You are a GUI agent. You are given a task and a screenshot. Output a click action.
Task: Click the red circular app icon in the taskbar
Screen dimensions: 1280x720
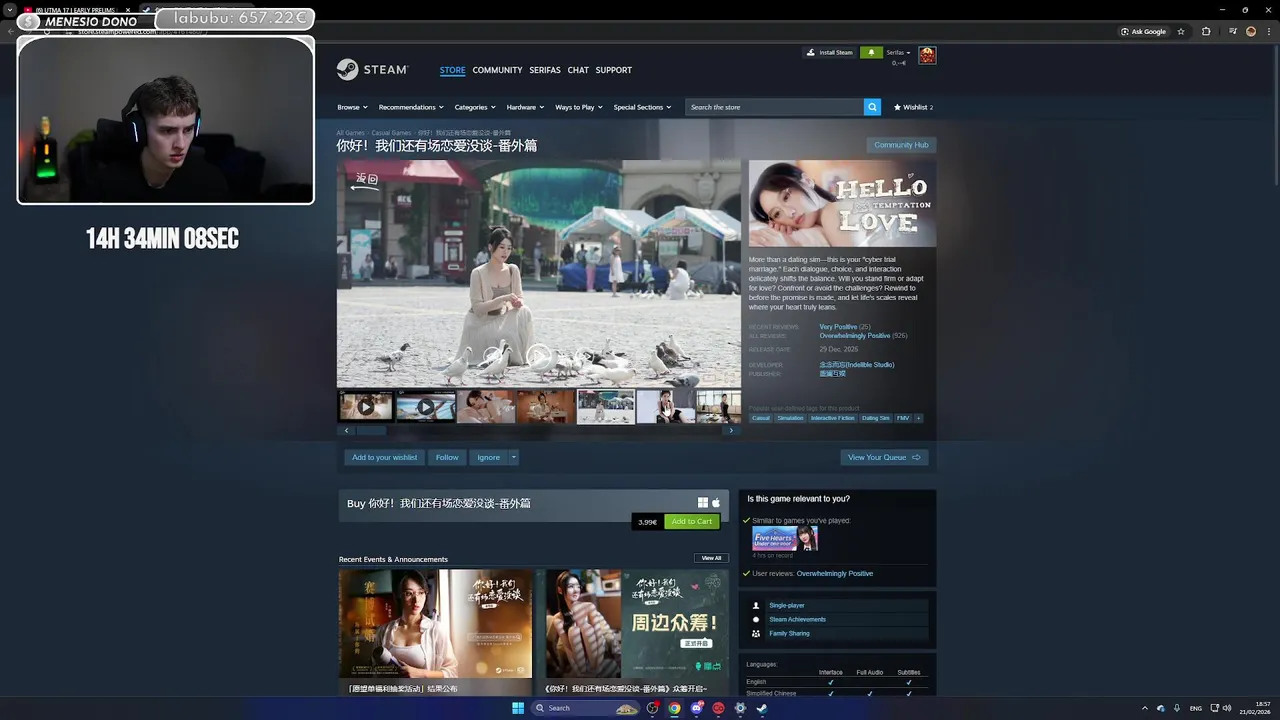click(718, 708)
